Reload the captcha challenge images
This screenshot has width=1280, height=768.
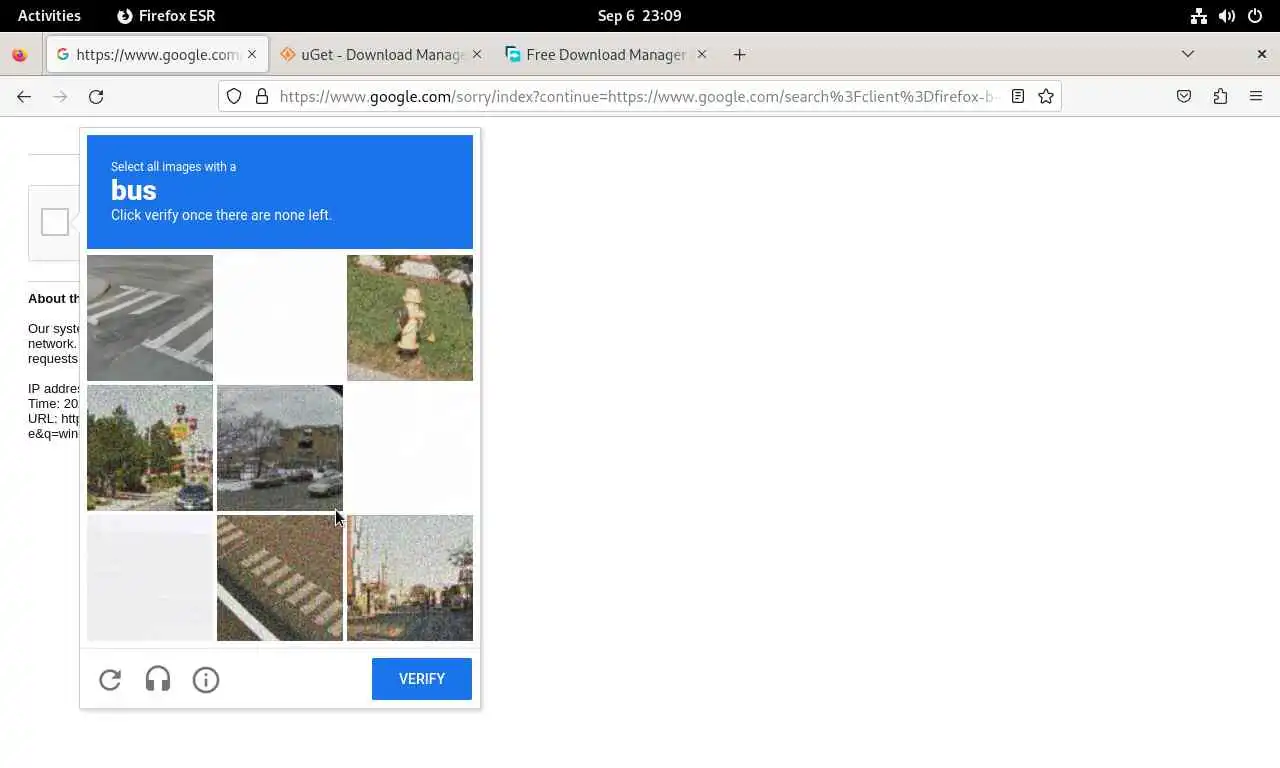tap(110, 680)
